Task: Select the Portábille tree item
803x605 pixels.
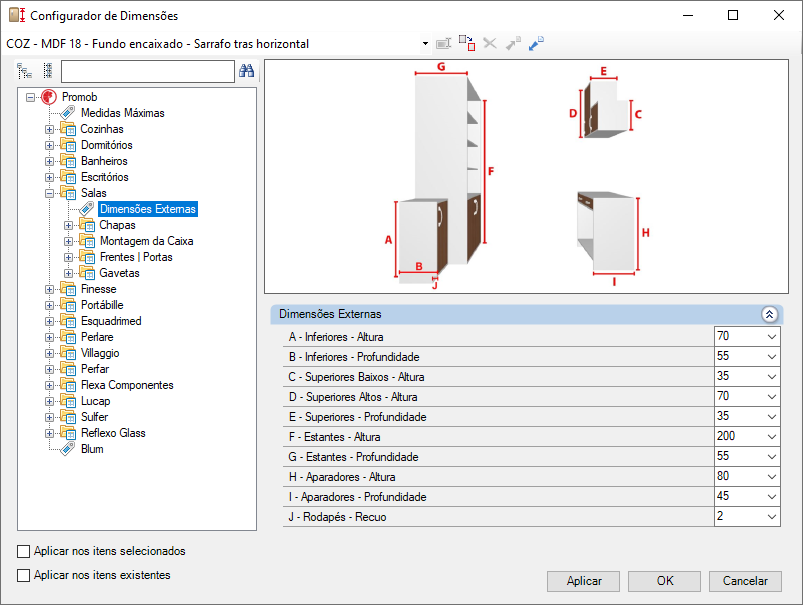Action: coord(102,305)
